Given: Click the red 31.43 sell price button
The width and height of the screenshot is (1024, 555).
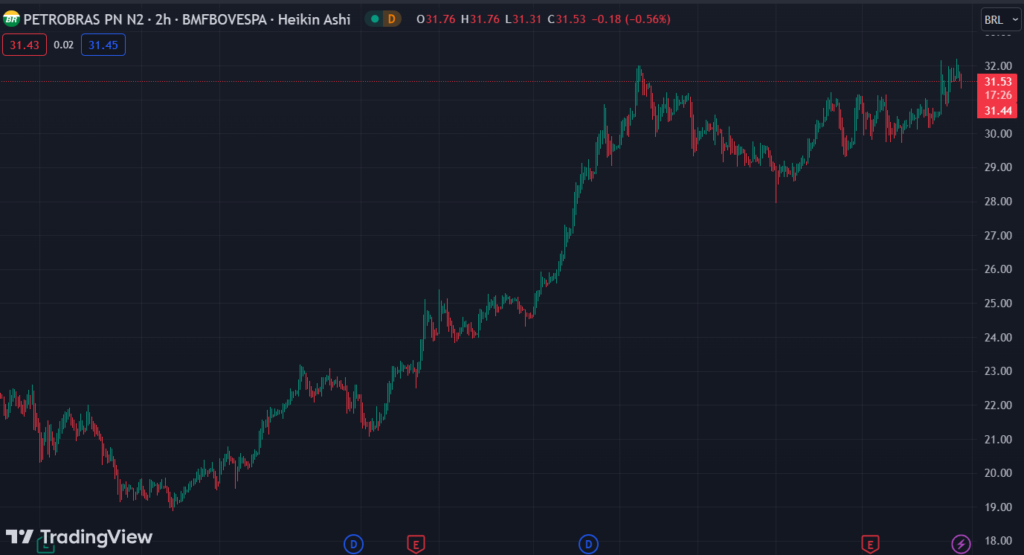Looking at the screenshot, I should click(x=24, y=45).
